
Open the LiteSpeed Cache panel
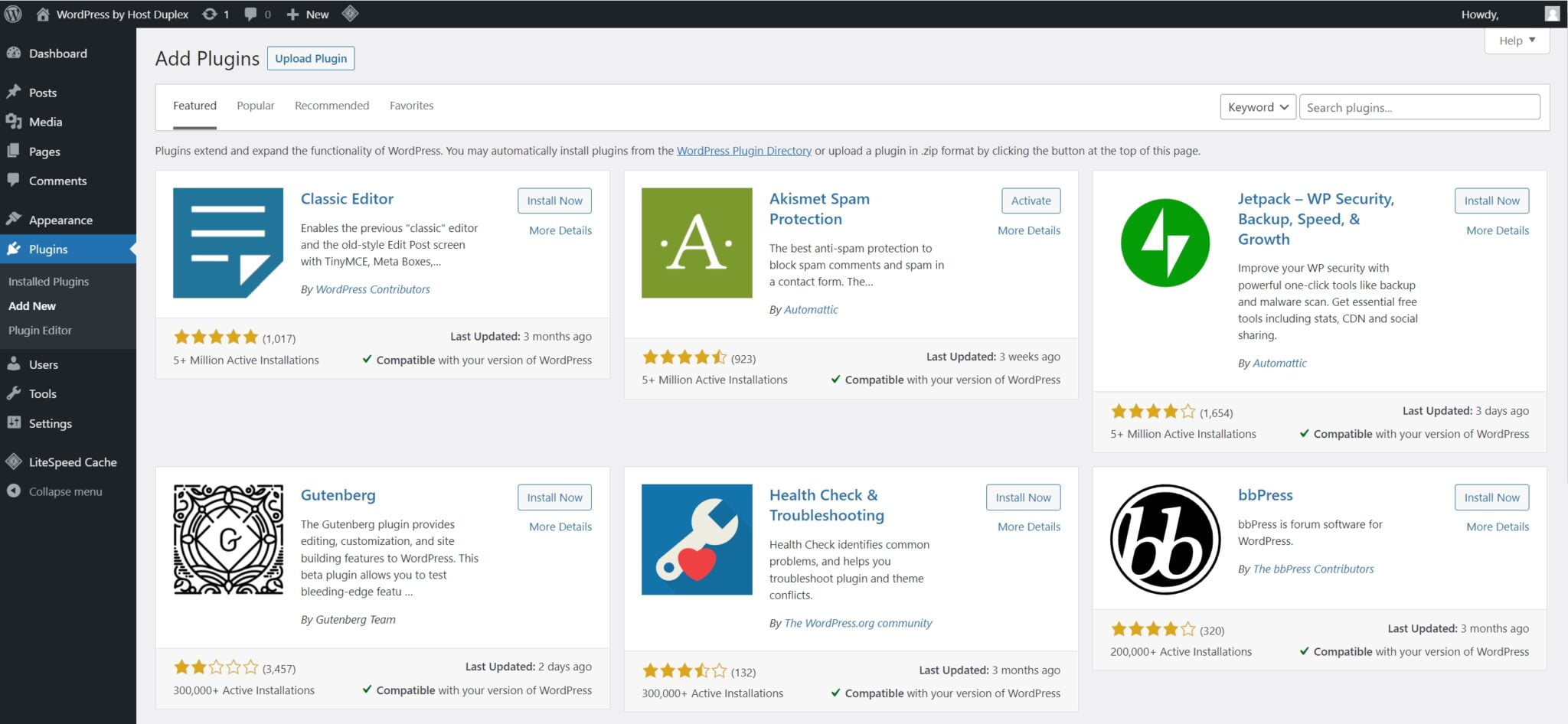(x=72, y=461)
